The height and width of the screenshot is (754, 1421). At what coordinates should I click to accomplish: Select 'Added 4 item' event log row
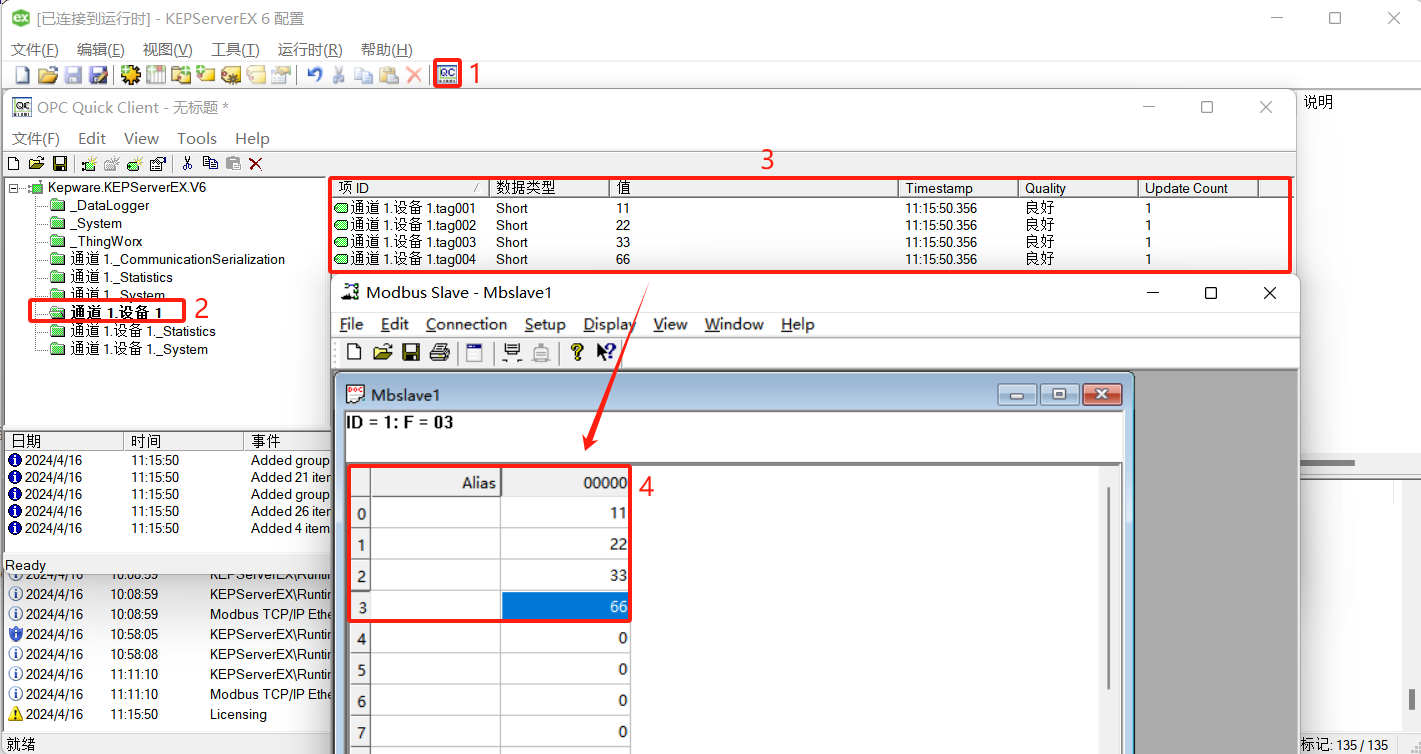pos(168,528)
